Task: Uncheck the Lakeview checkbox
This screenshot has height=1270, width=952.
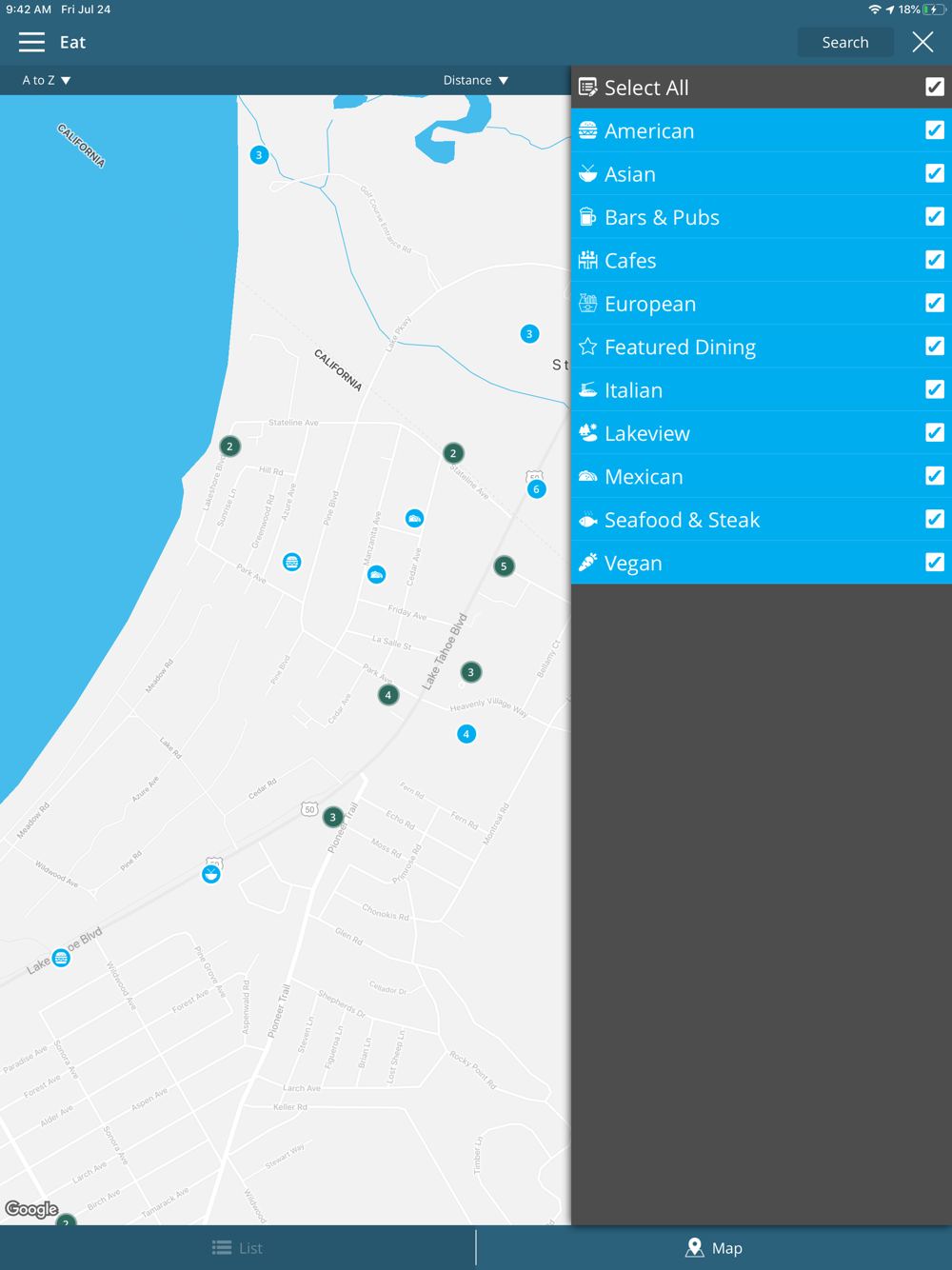Action: click(935, 432)
